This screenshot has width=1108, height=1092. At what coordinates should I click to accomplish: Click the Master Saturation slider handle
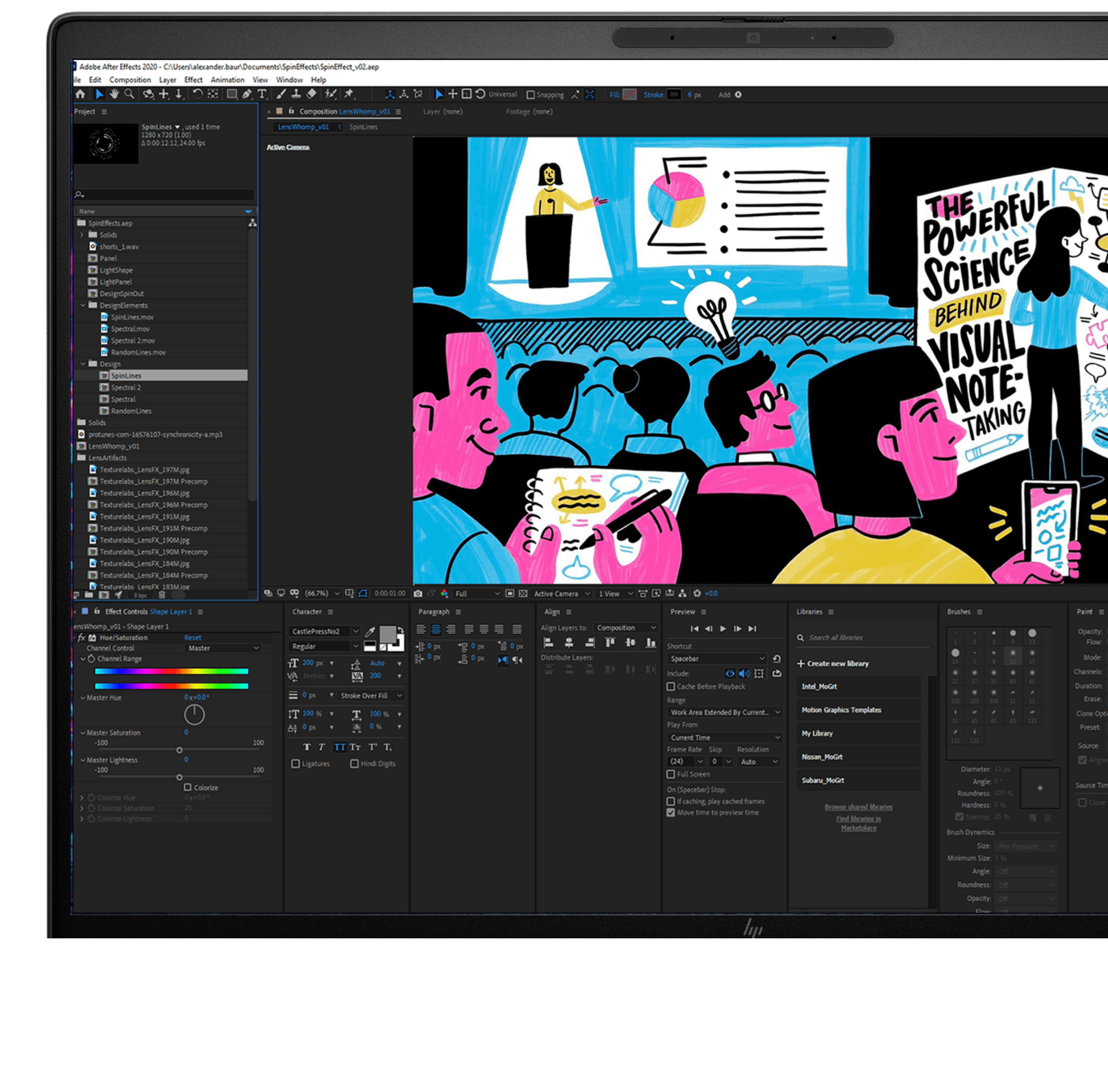click(x=179, y=750)
